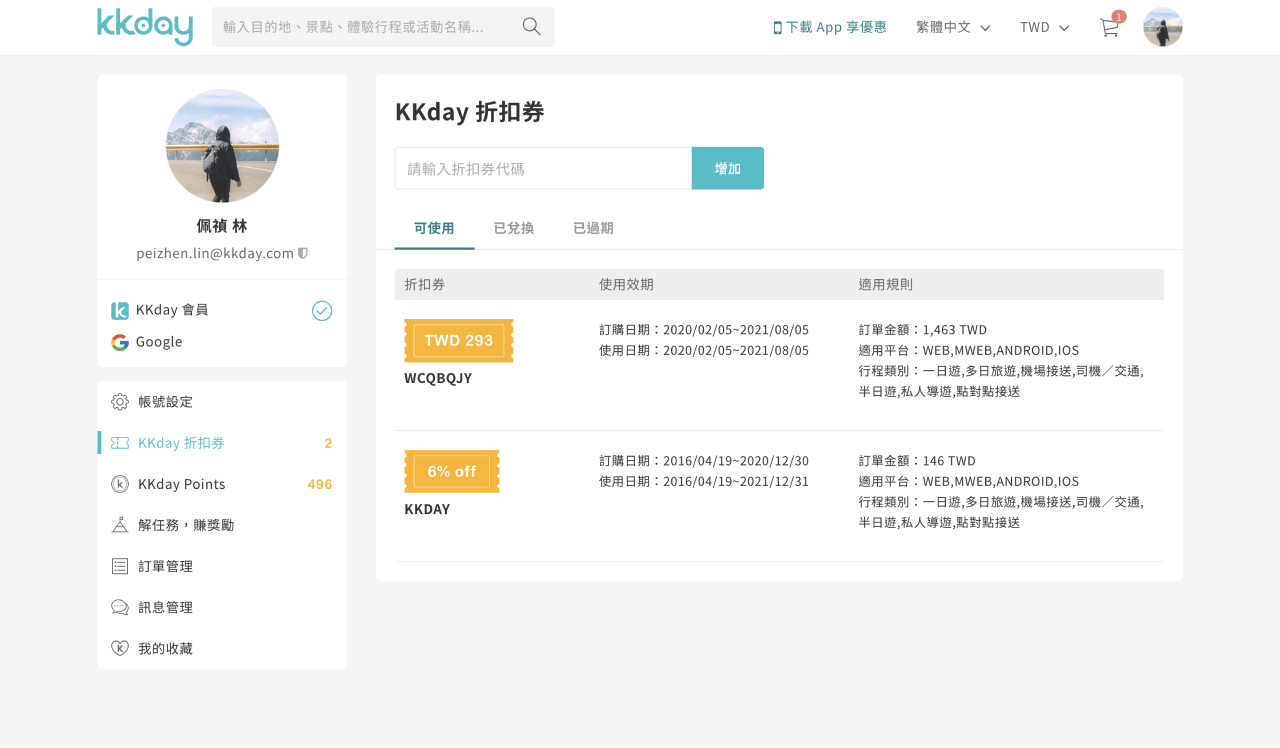The width and height of the screenshot is (1280, 748).
Task: Click the coupon ticket icon in the sidebar
Action: [x=120, y=443]
